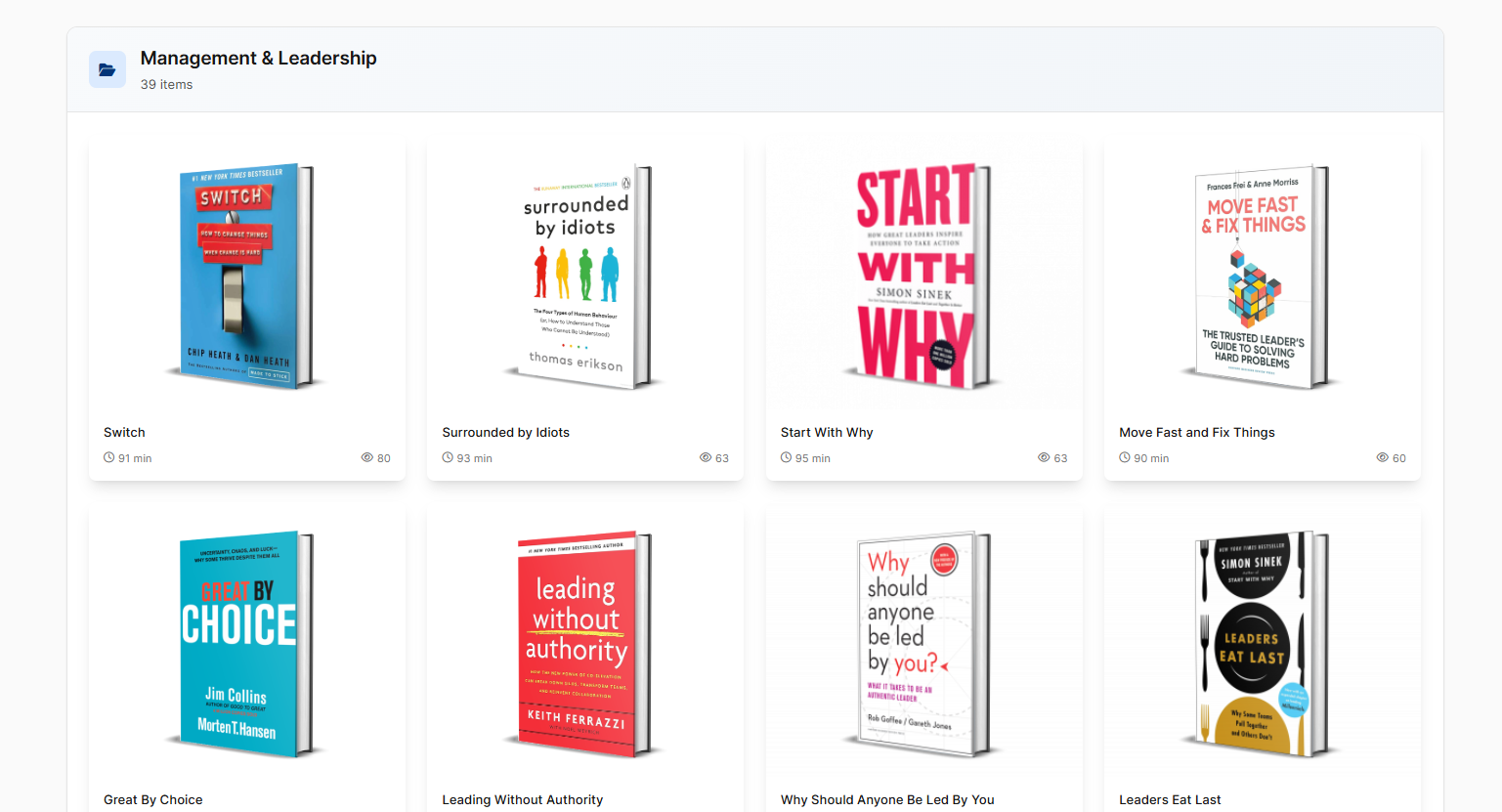Select the Leaders Eat Last title
Screen dimensions: 1502x812
[x=1170, y=799]
